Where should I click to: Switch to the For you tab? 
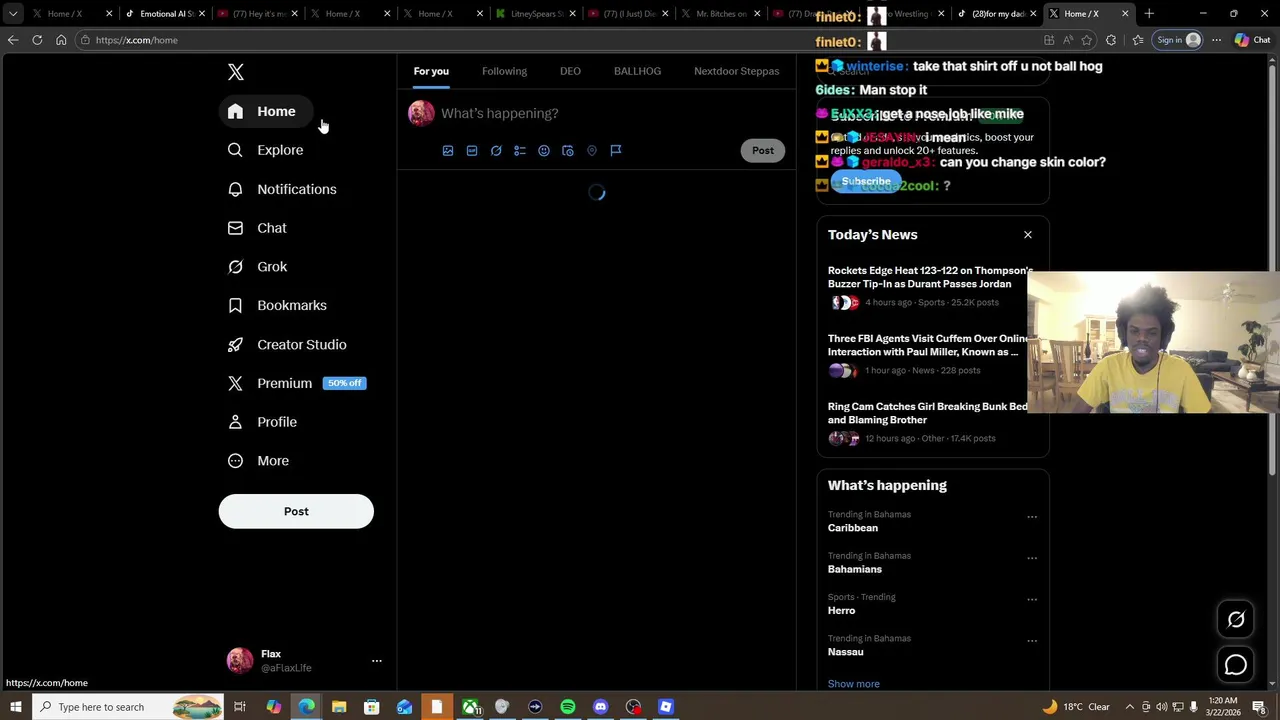coord(431,71)
